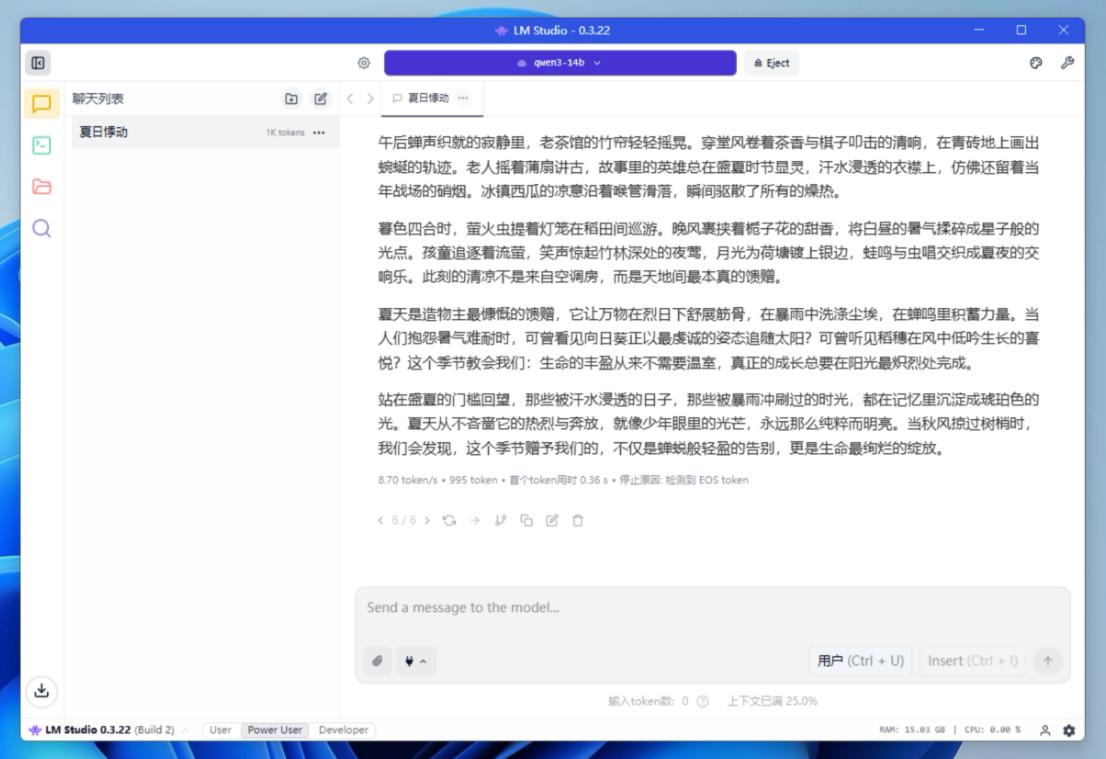This screenshot has height=759, width=1106.
Task: Delete the message using trash icon
Action: click(579, 520)
